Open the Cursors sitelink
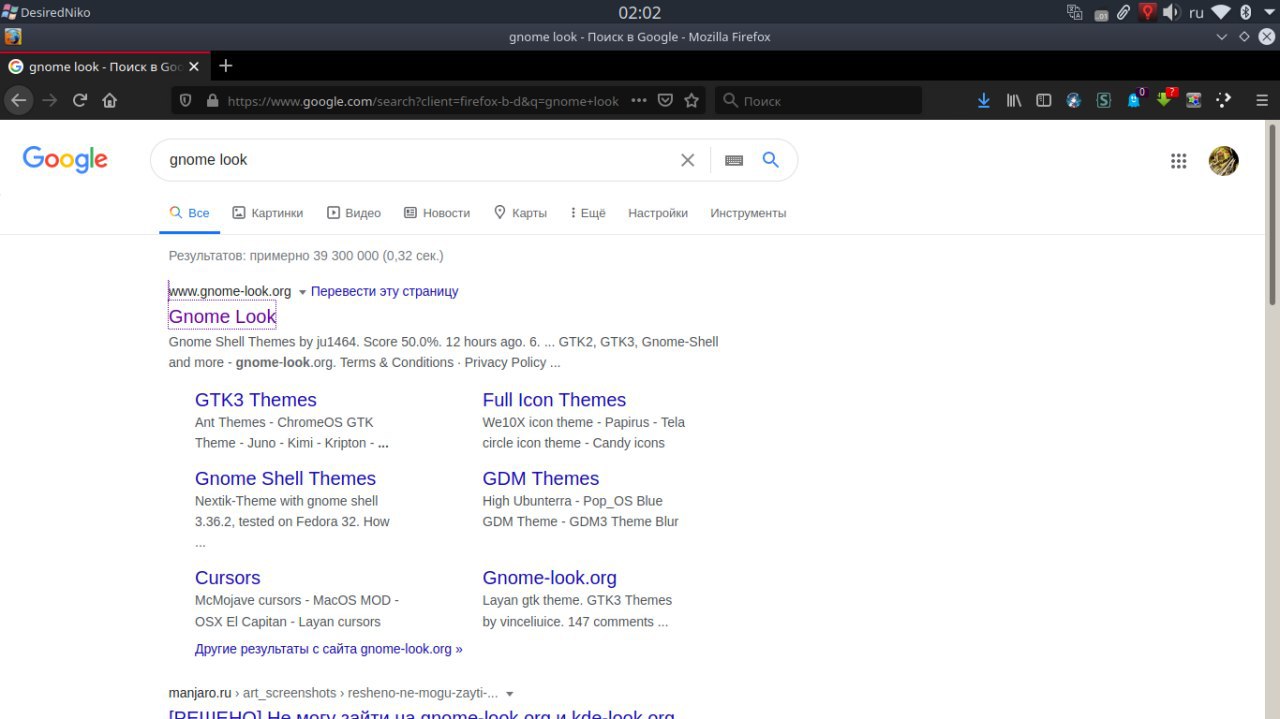1280x719 pixels. [227, 577]
